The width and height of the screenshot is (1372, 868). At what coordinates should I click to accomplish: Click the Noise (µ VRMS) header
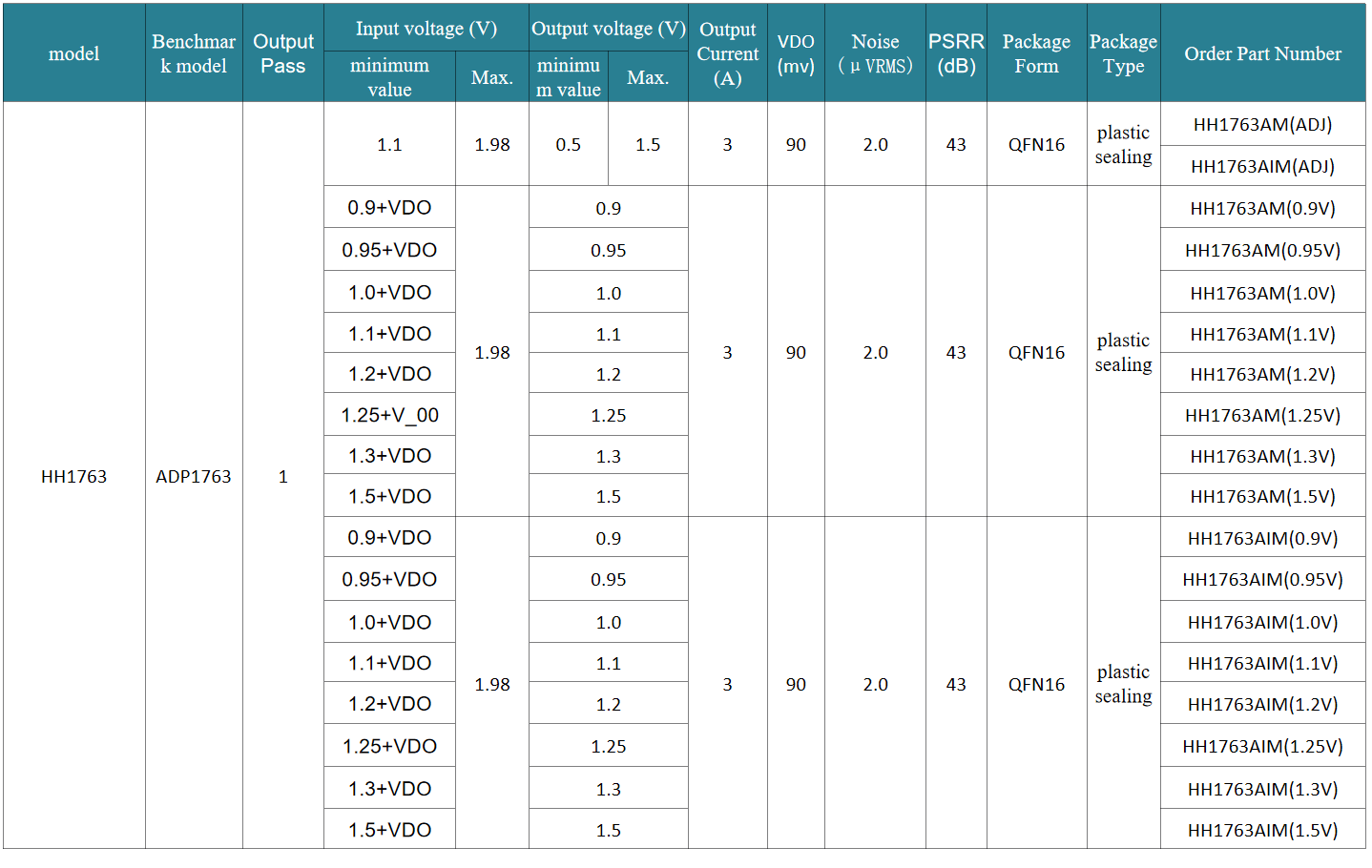(875, 53)
